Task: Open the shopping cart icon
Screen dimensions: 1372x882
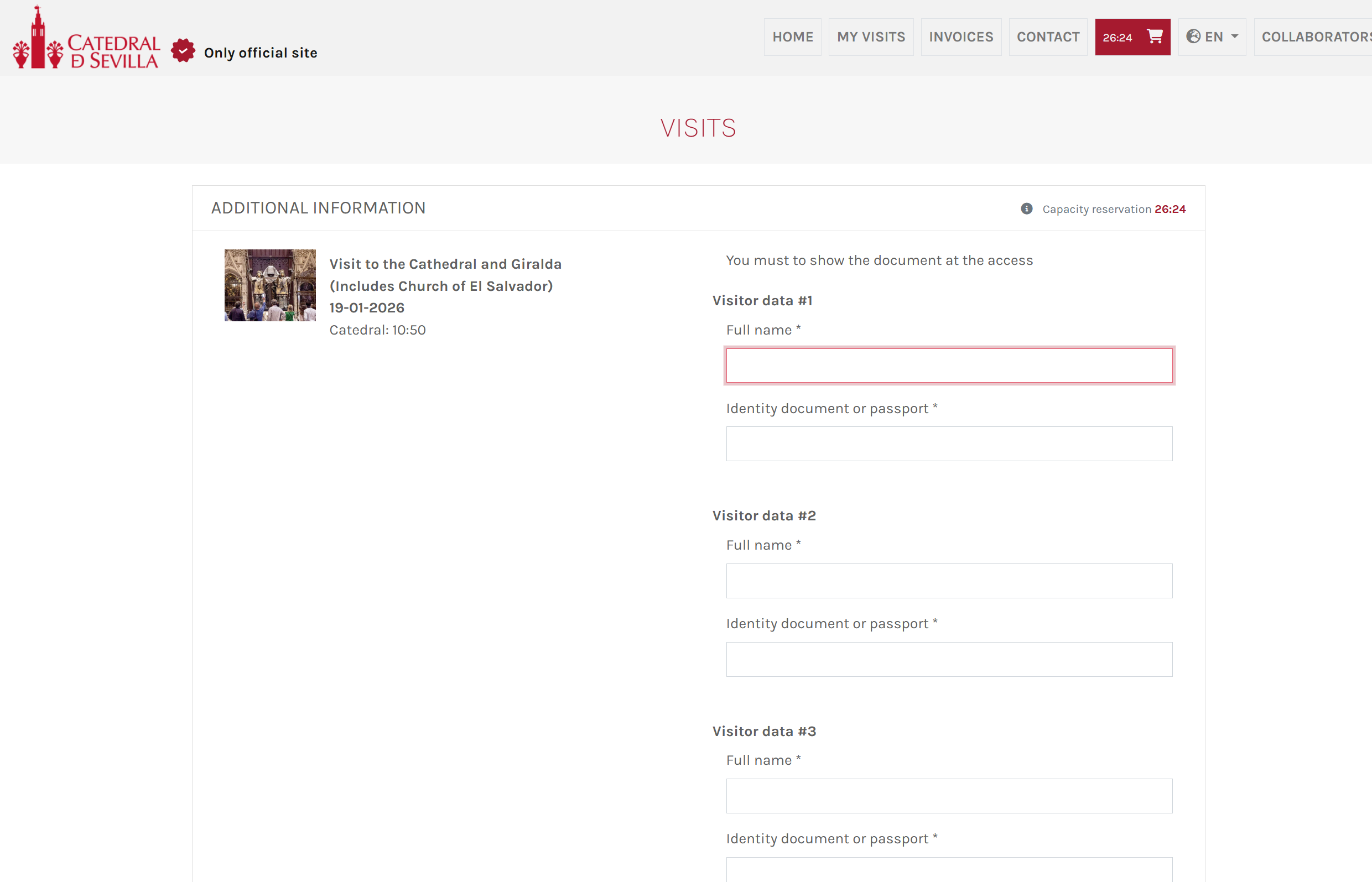Action: [x=1155, y=36]
